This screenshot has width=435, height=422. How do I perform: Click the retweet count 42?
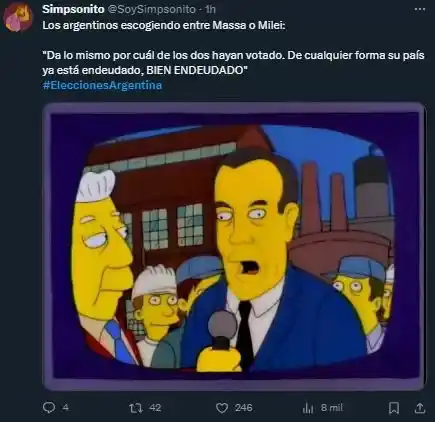(155, 408)
